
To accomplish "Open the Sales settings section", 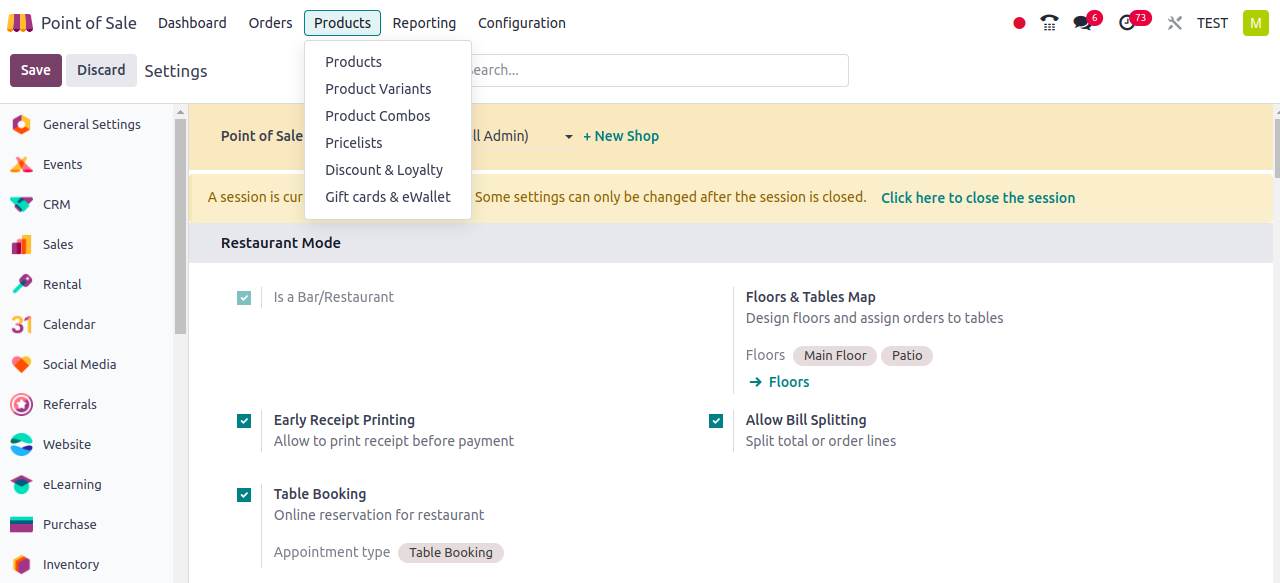I will [x=87, y=245].
